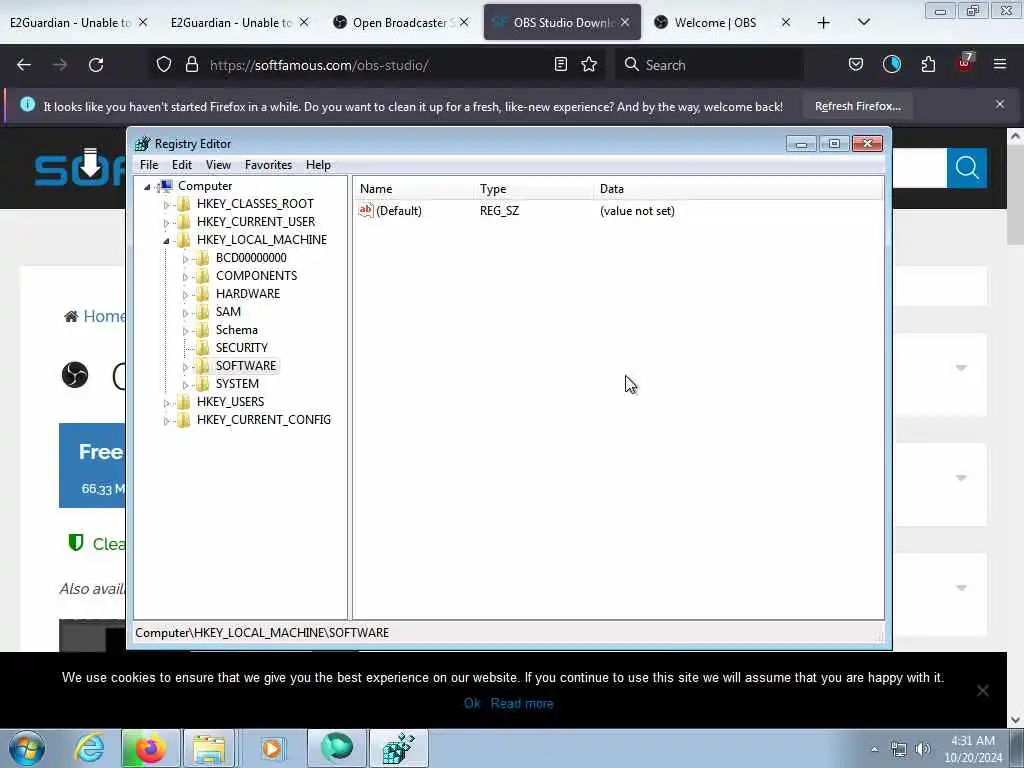Expand HKEY_USERS key
Image resolution: width=1024 pixels, height=768 pixels.
pos(166,403)
